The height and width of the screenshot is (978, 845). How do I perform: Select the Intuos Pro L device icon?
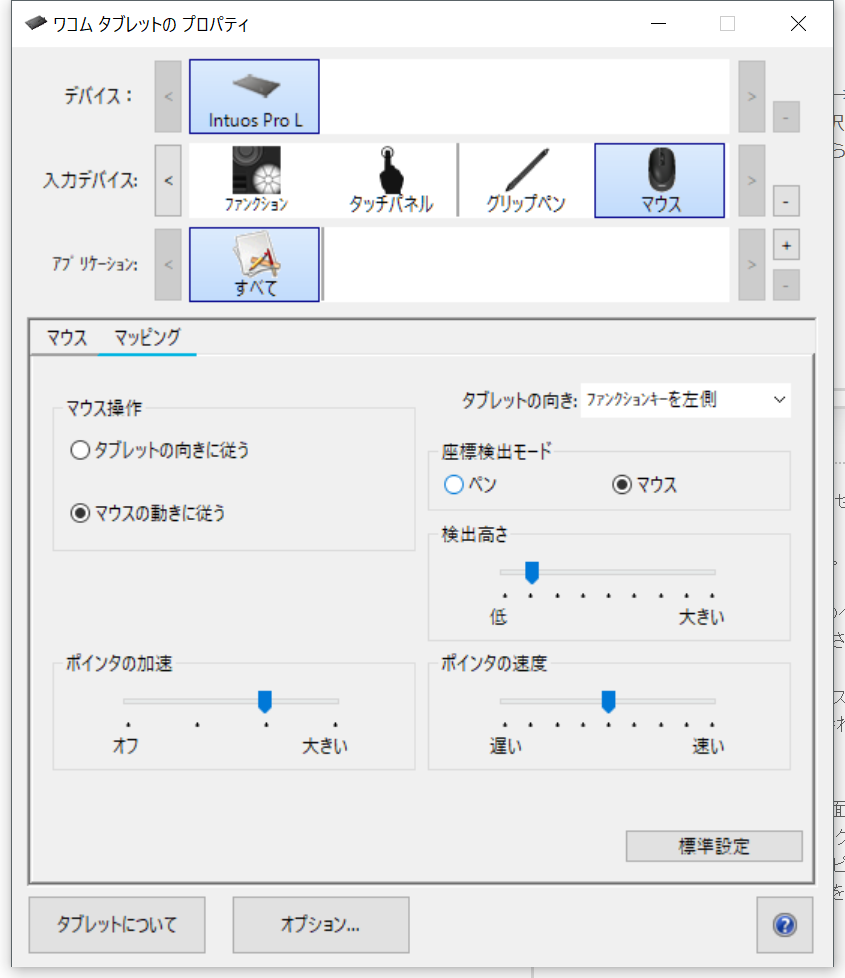254,97
